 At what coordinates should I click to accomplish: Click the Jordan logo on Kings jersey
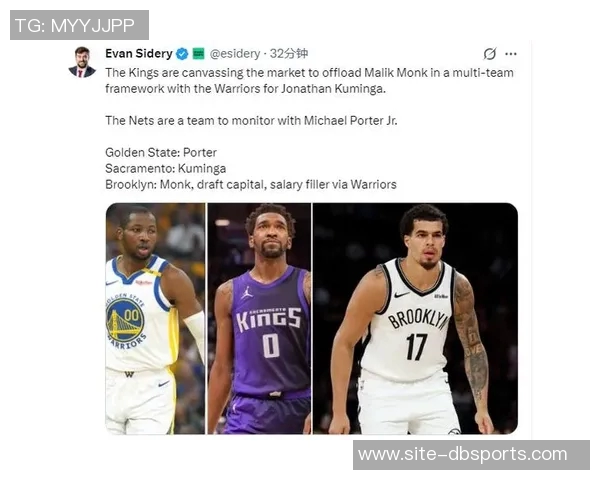(247, 293)
